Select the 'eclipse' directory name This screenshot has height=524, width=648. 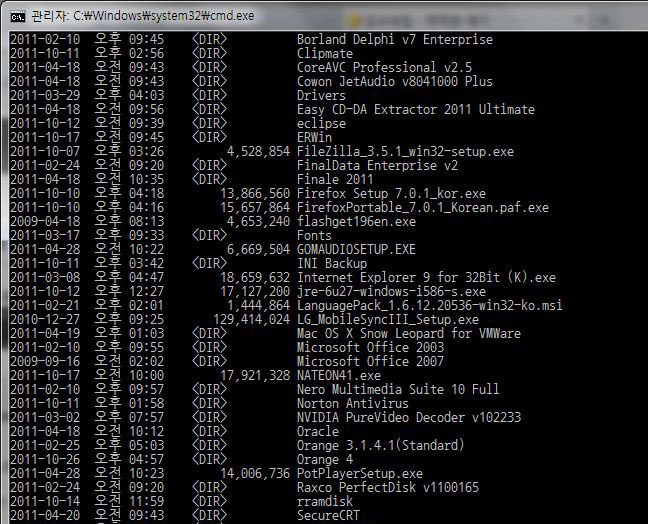coord(321,124)
